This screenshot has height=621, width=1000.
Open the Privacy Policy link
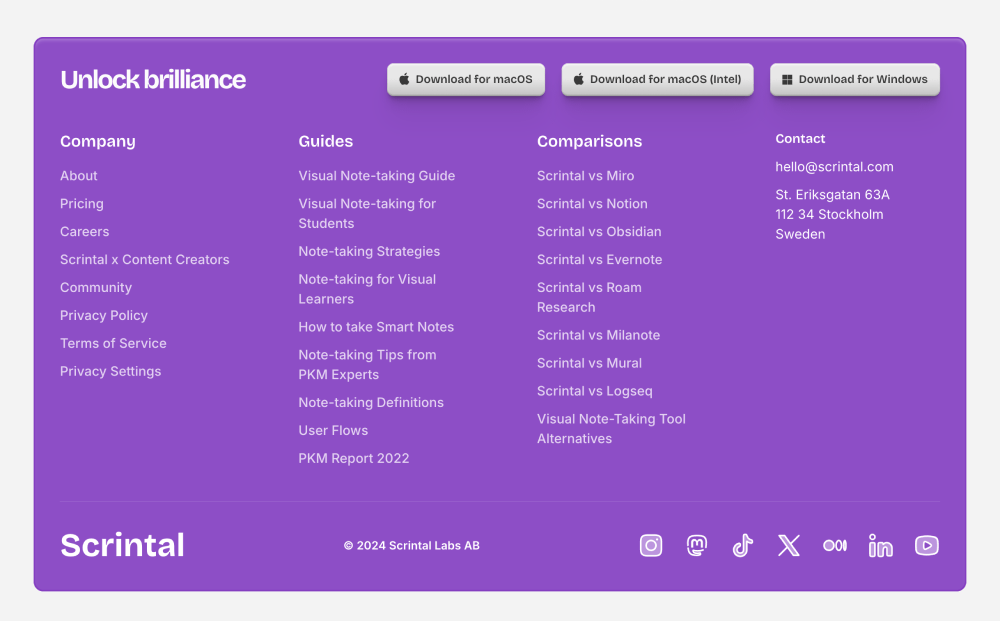pos(104,316)
